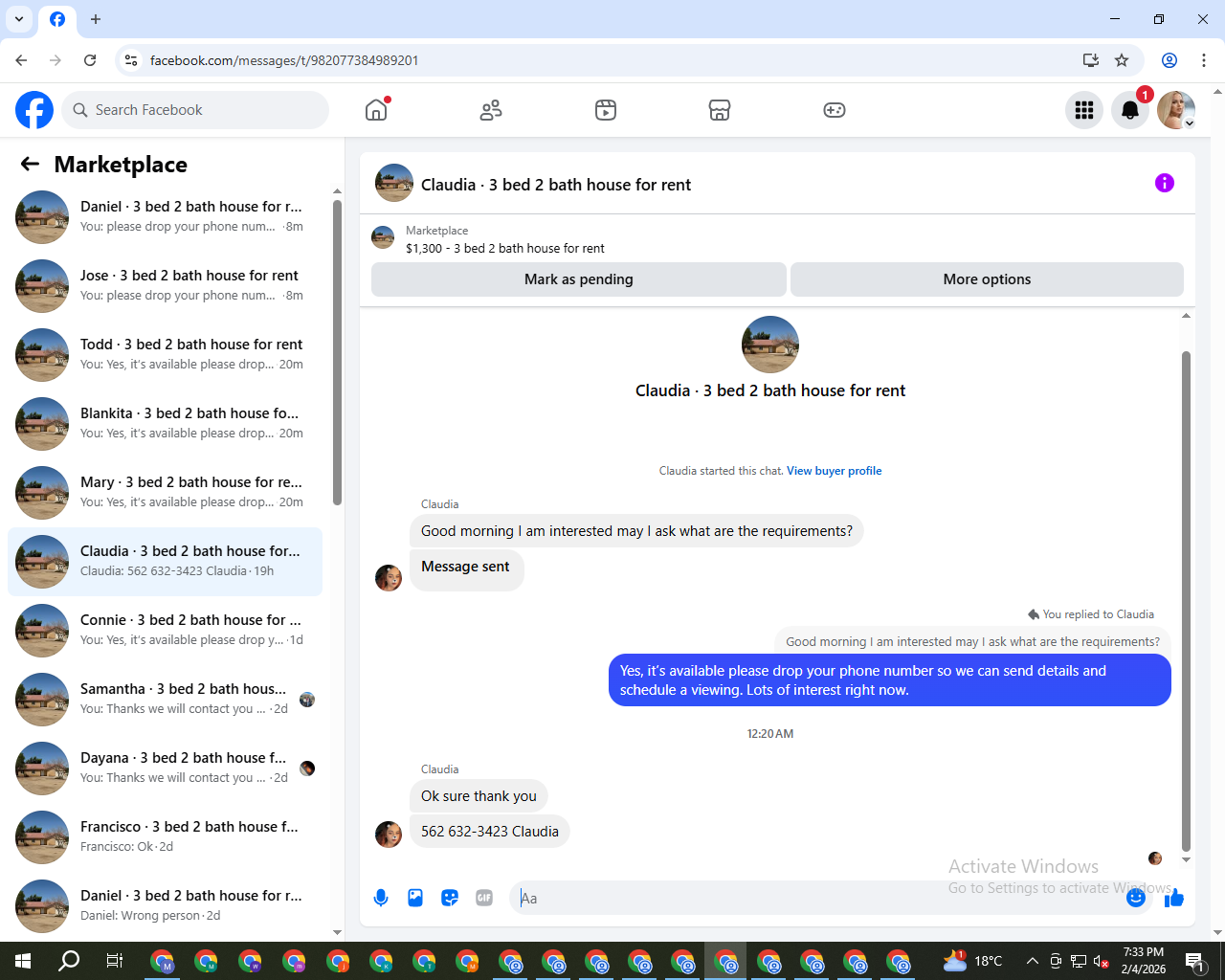Open a new browser tab
Viewport: 1225px width, 980px height.
(96, 19)
